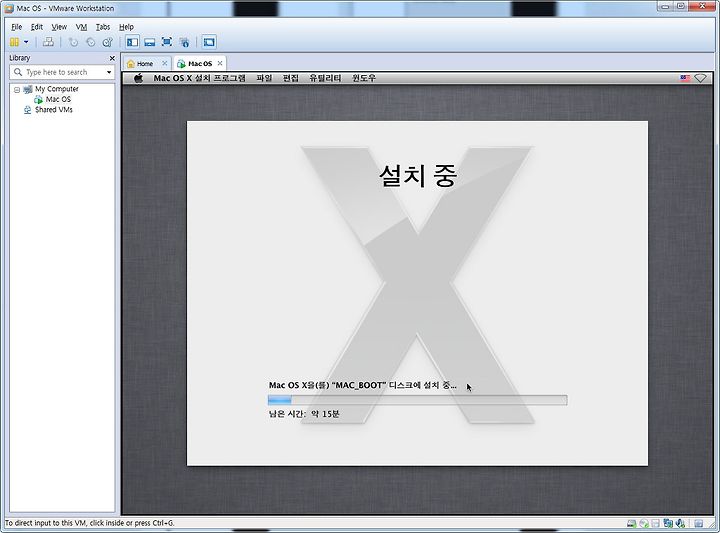Click the message log status bar icon
The width and height of the screenshot is (720, 533).
pos(699,523)
